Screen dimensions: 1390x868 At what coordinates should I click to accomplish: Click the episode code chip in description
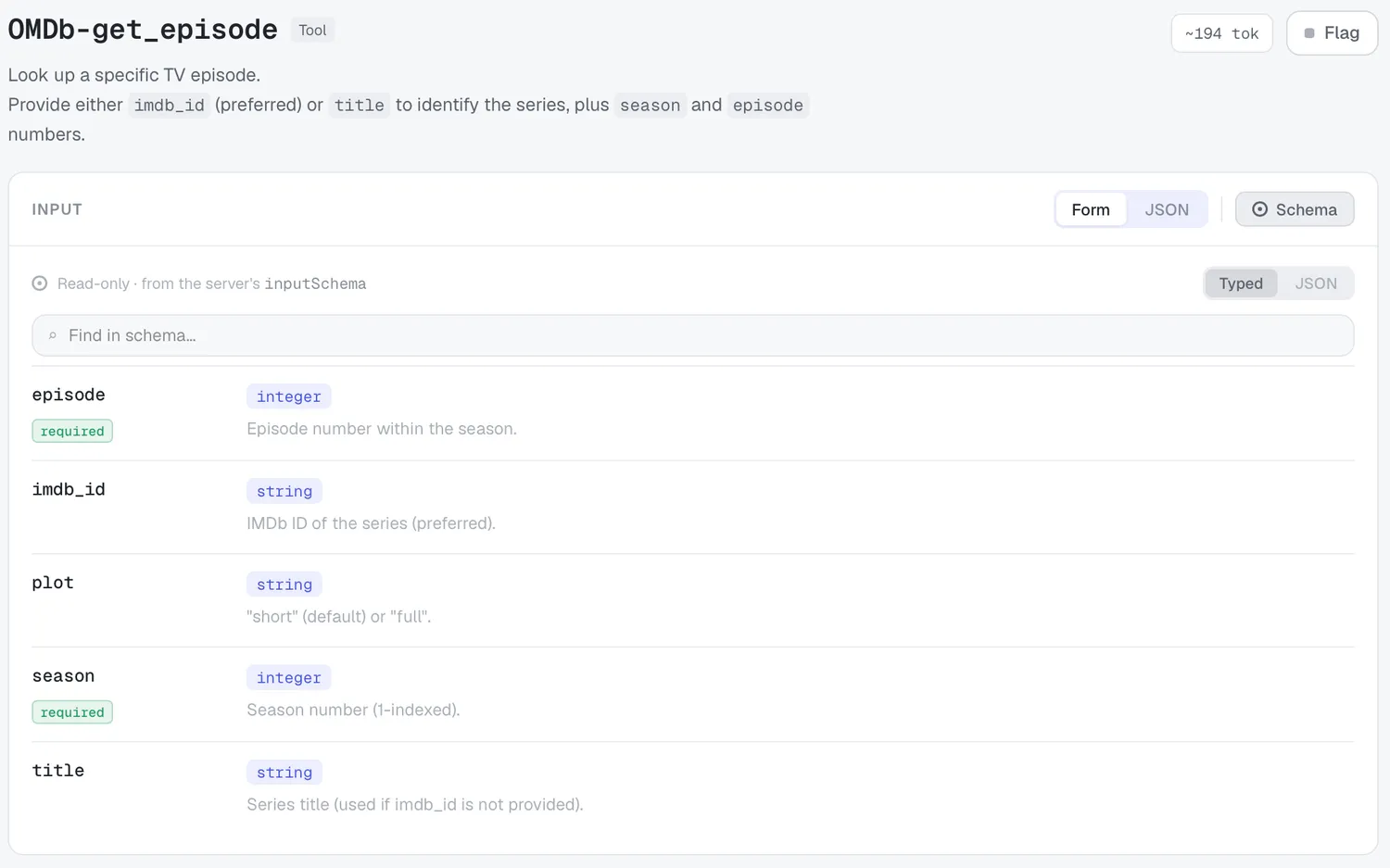pos(768,105)
